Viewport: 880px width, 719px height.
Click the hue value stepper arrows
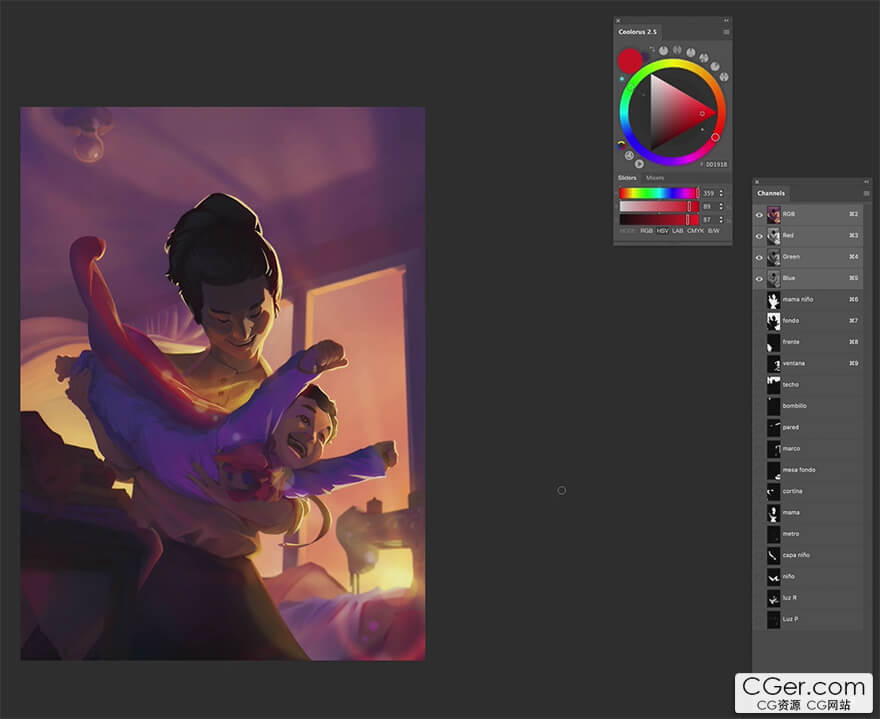point(721,193)
